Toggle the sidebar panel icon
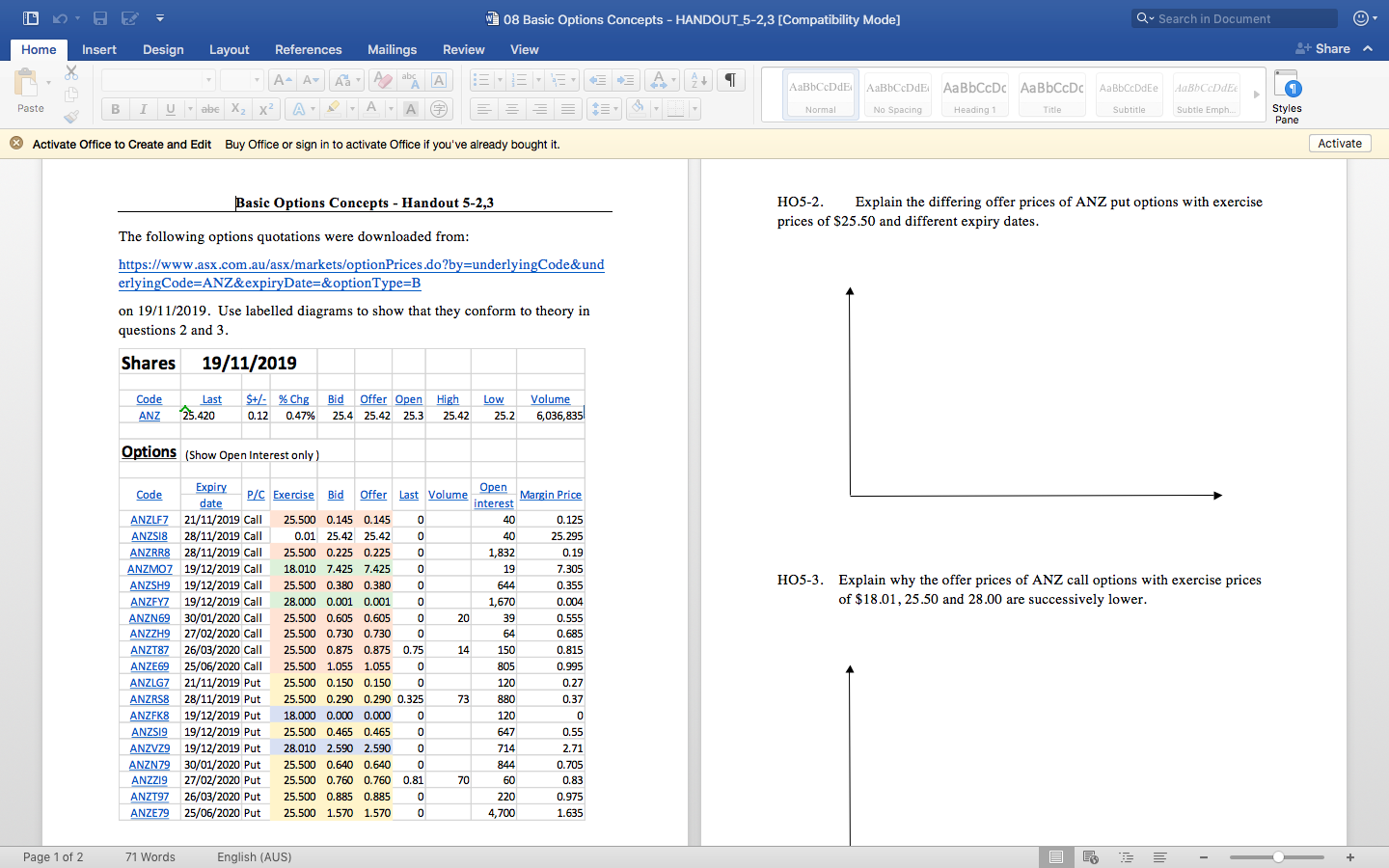The width and height of the screenshot is (1389, 868). (x=30, y=18)
